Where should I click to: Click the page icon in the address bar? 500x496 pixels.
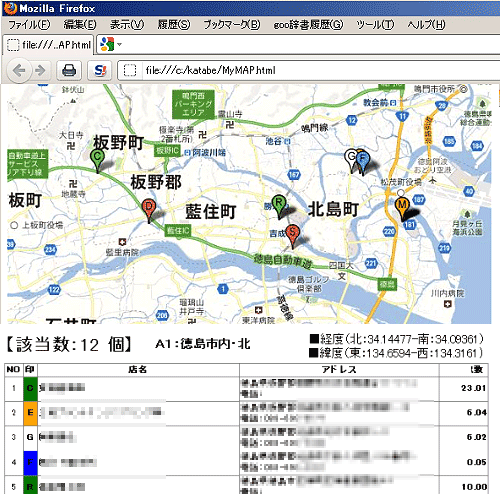coord(130,70)
